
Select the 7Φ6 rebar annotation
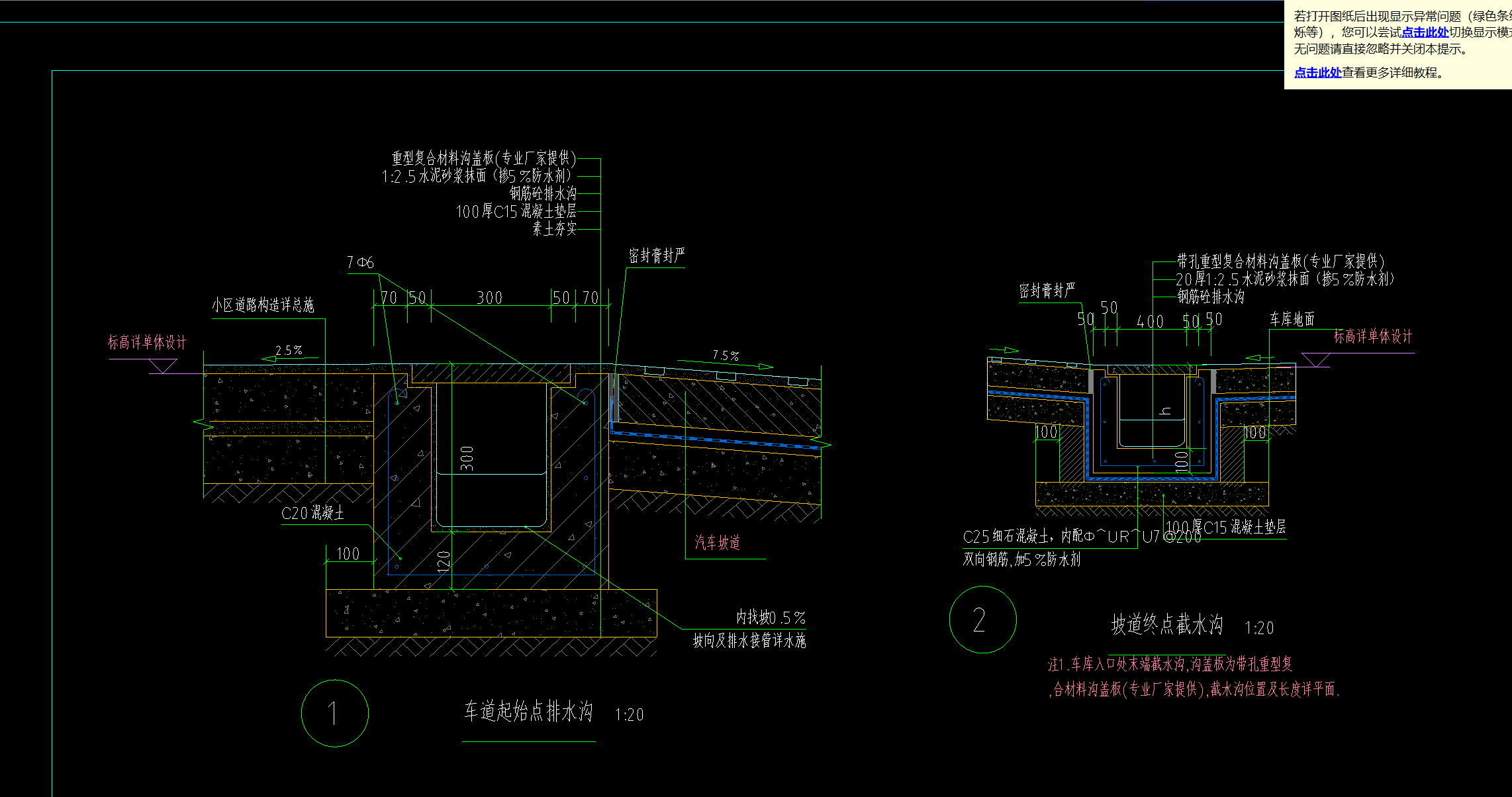click(x=361, y=263)
